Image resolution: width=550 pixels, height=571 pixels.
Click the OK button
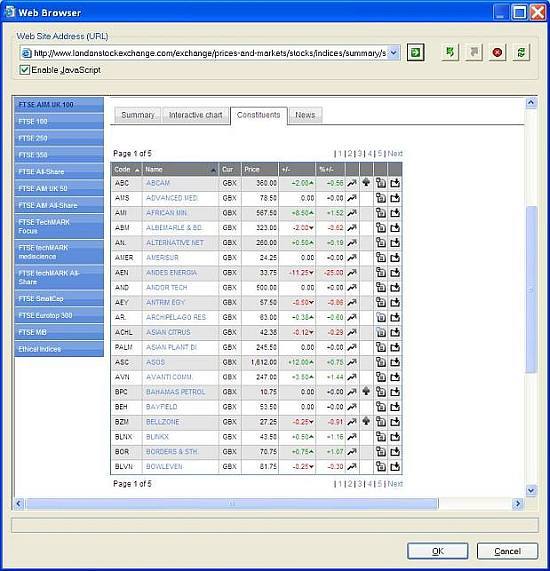coord(437,551)
